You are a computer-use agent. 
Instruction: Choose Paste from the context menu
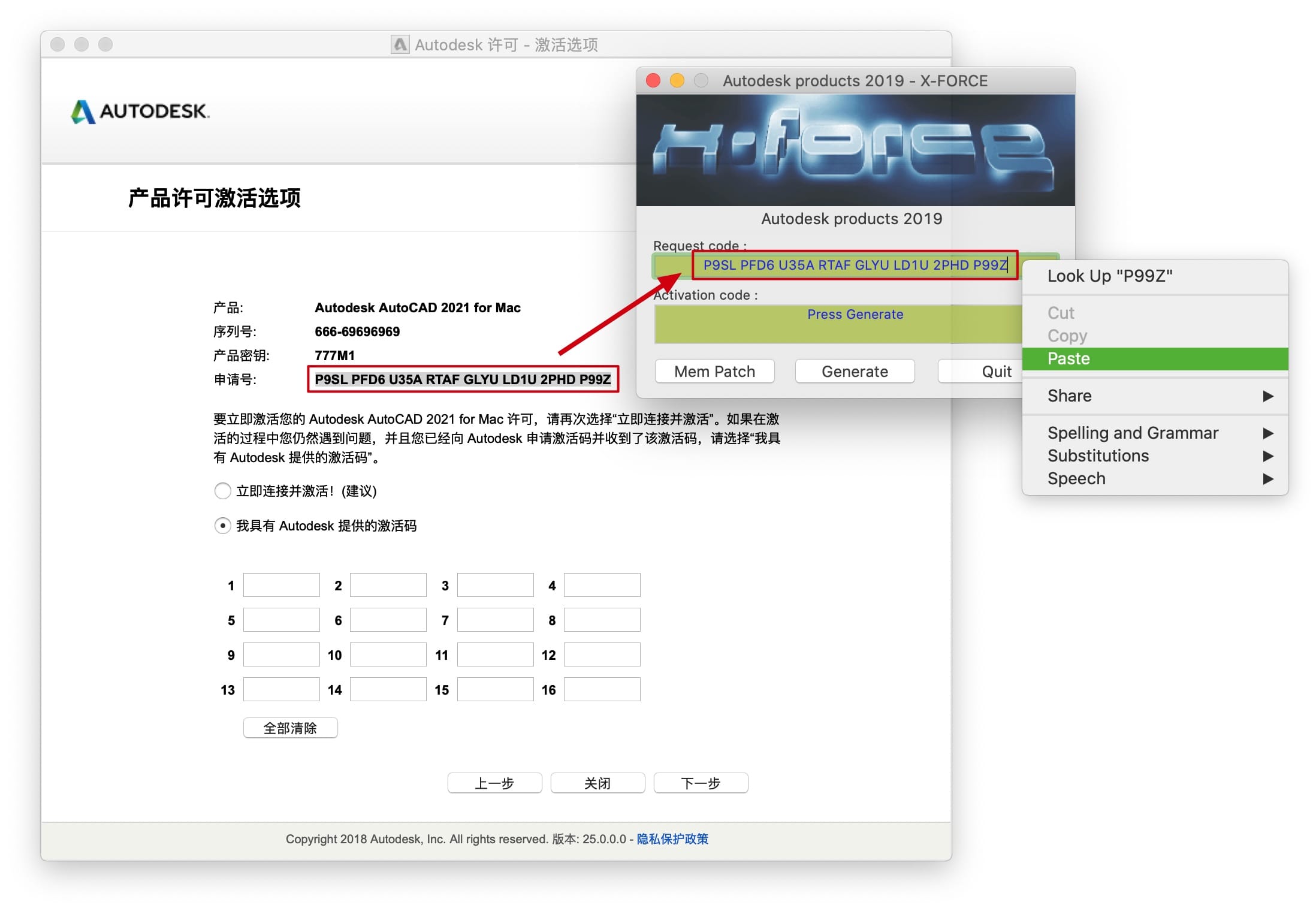point(1069,359)
